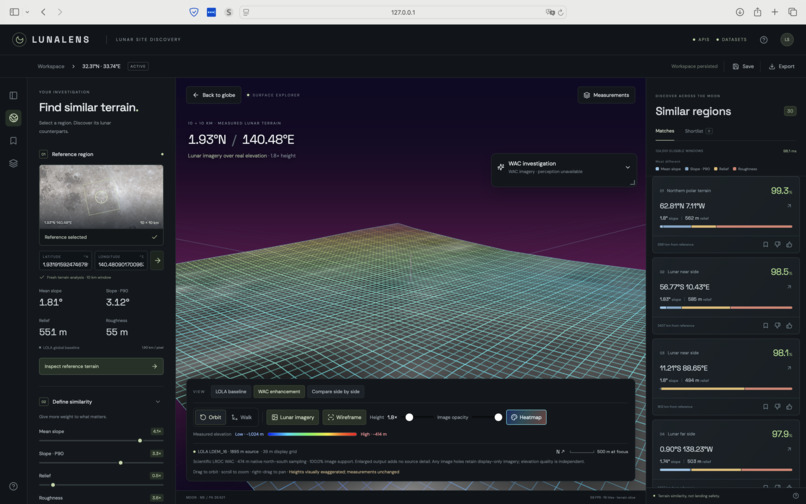The image size is (806, 504).
Task: Bookmark the Northern polar terrain match
Action: coord(765,244)
